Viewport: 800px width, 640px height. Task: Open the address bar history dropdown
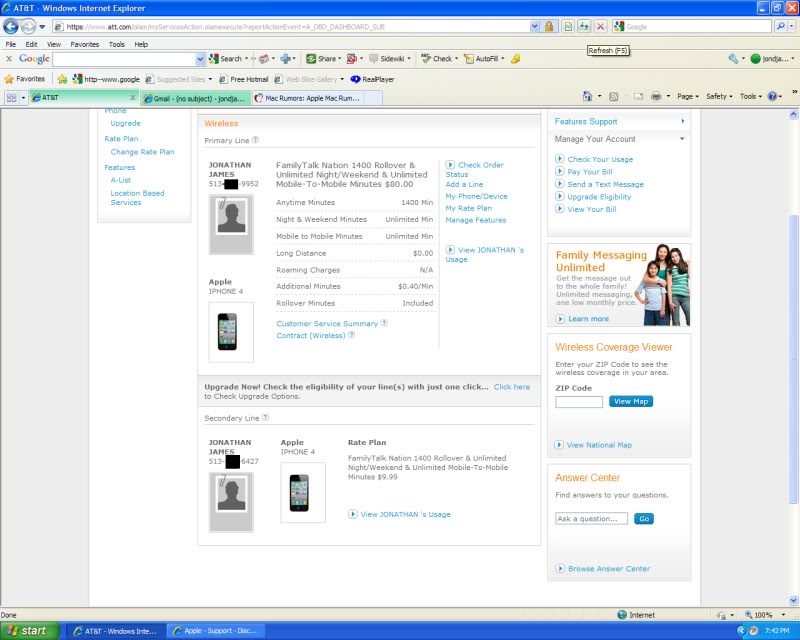(x=534, y=27)
